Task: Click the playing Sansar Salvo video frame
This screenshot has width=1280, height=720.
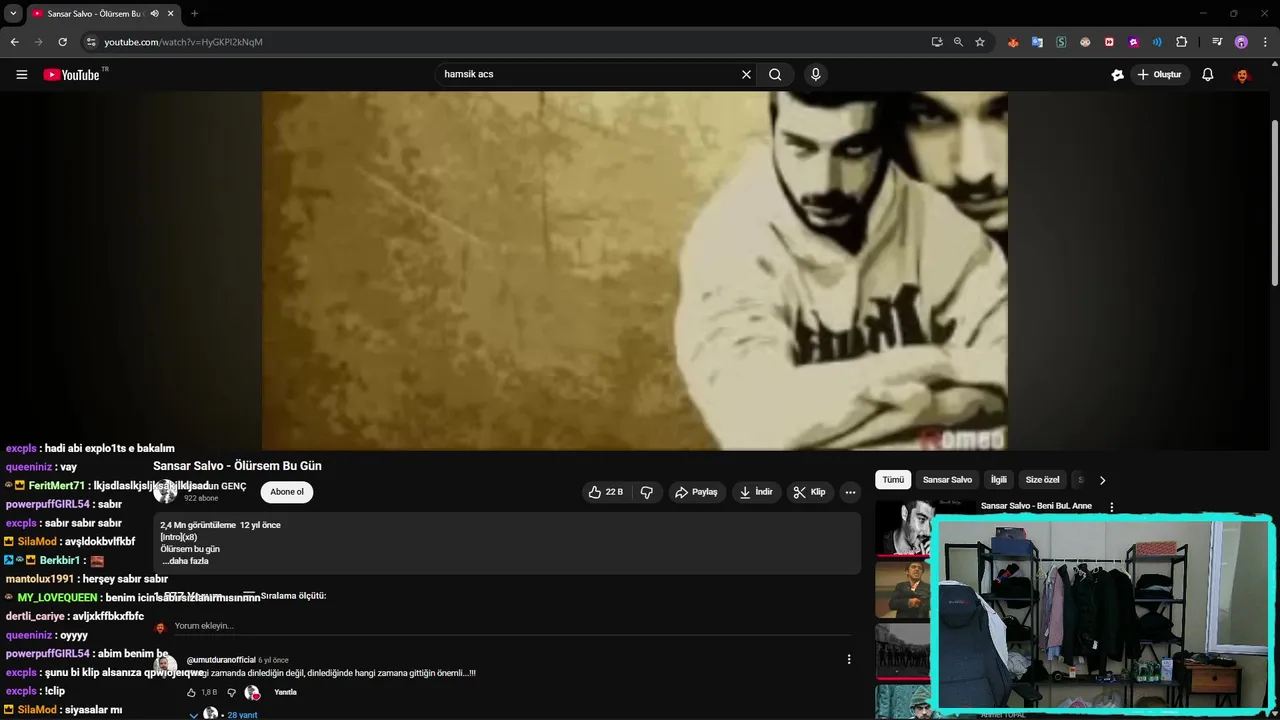Action: [634, 271]
